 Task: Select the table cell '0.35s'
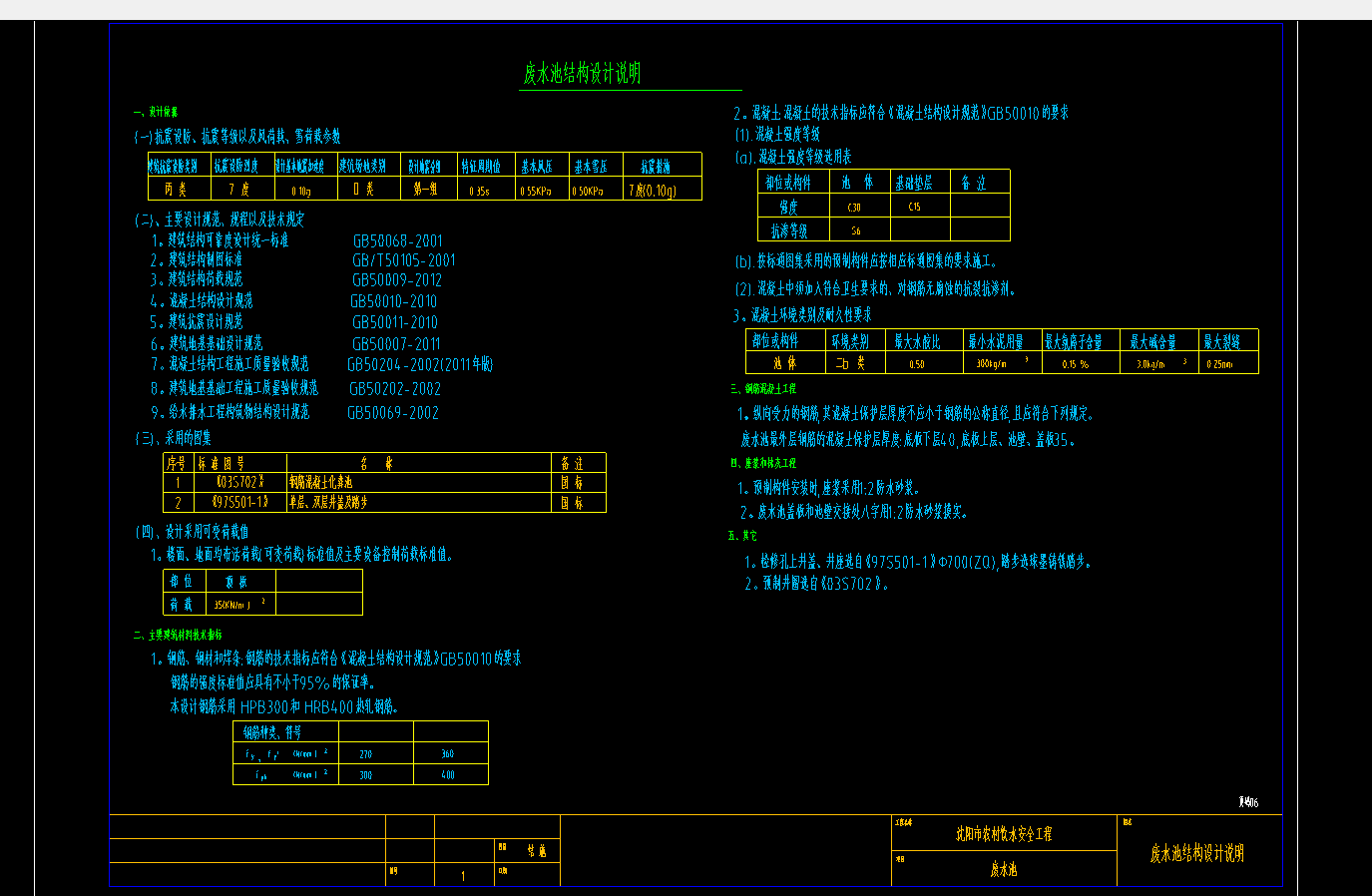coord(479,191)
